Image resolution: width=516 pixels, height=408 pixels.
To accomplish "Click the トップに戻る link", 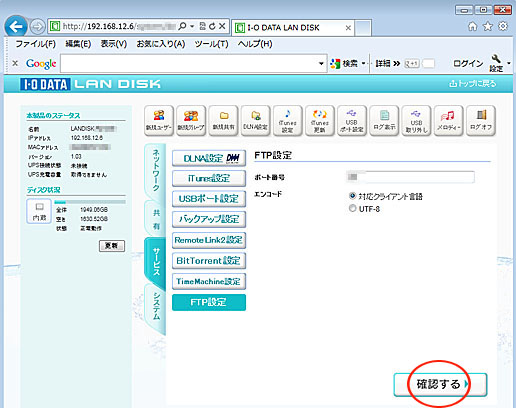I will click(x=472, y=83).
